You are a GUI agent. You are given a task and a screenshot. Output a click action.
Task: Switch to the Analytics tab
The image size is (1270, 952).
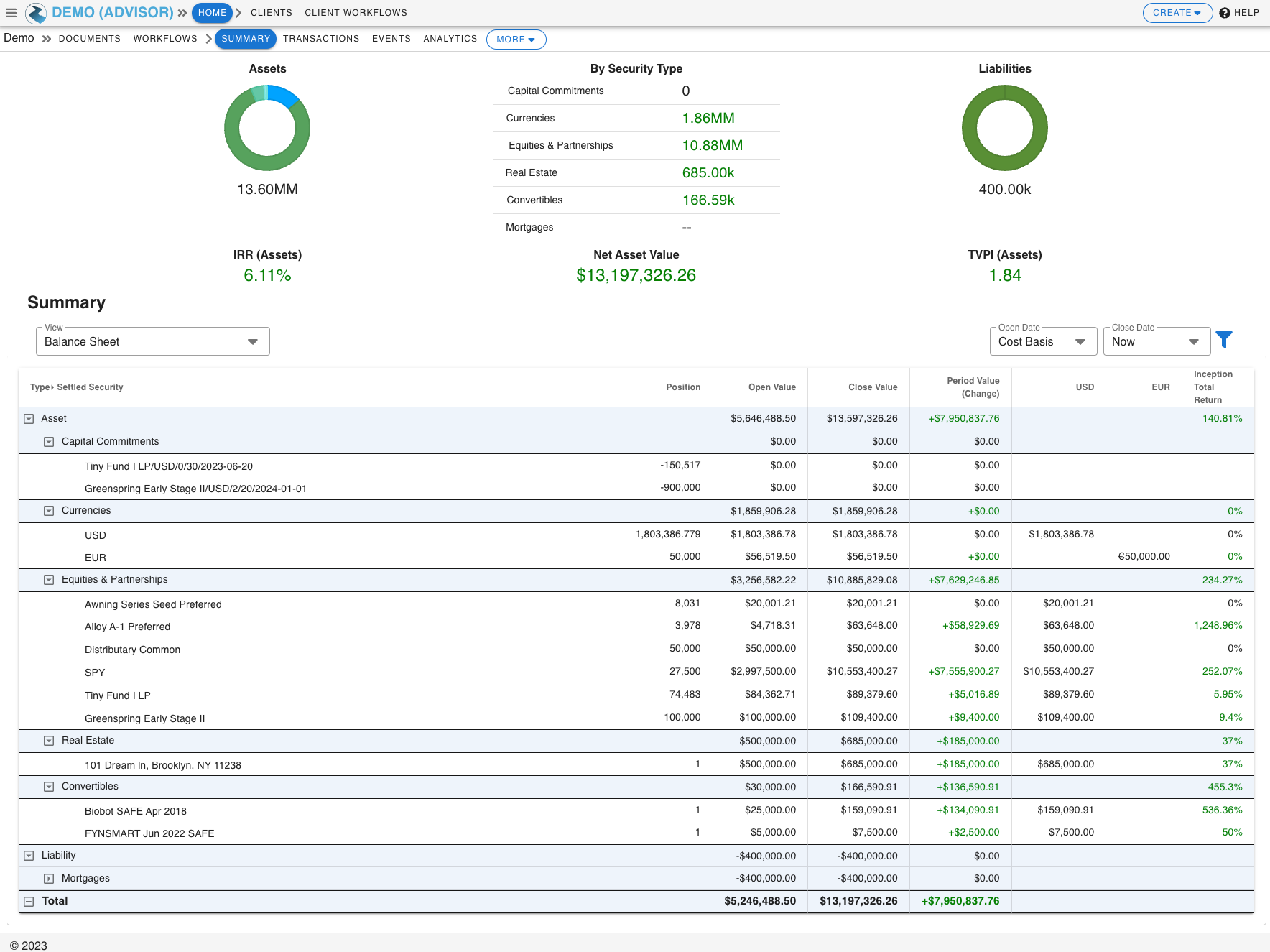click(450, 39)
